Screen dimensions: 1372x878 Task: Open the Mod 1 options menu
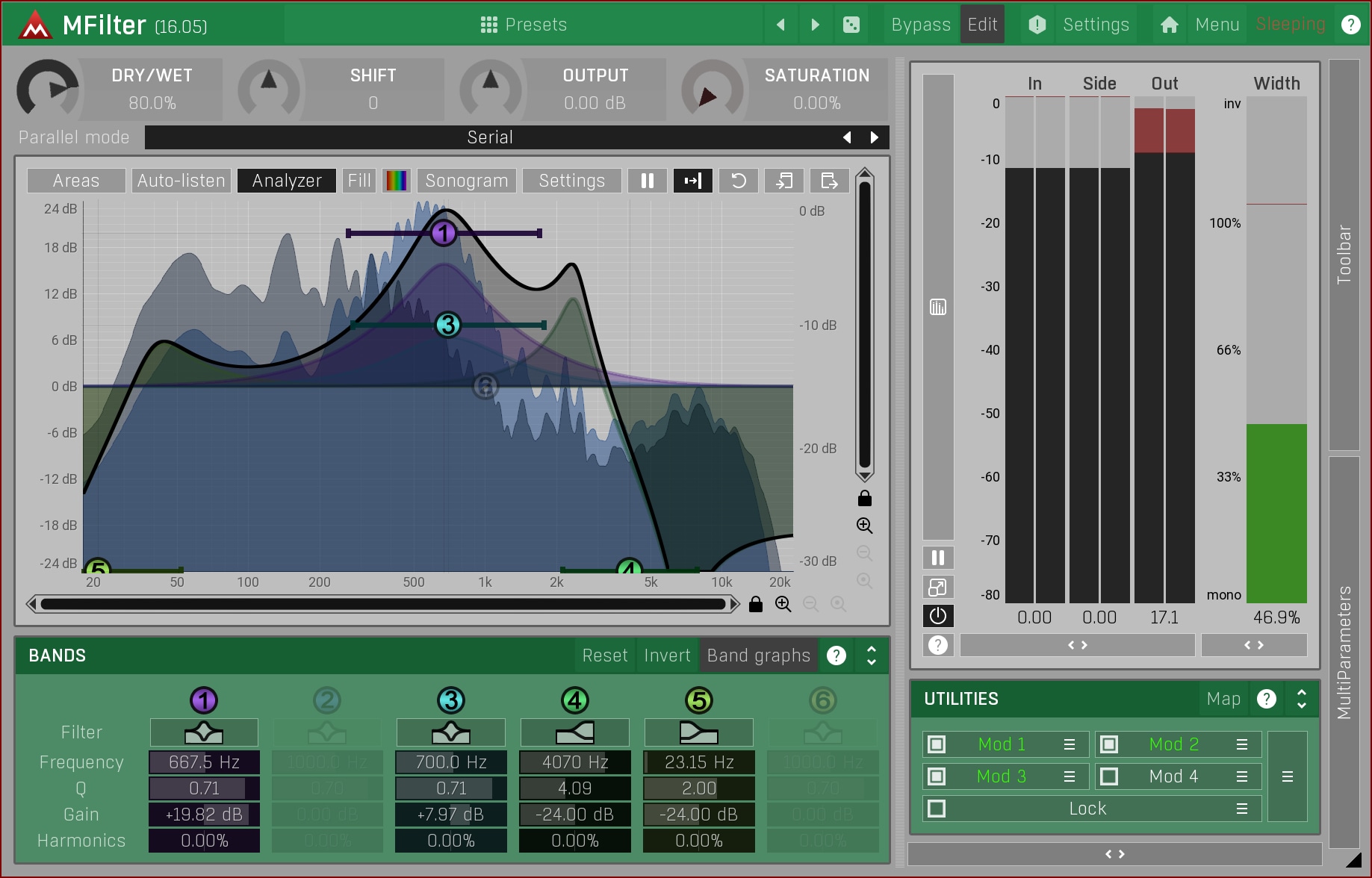coord(1070,744)
